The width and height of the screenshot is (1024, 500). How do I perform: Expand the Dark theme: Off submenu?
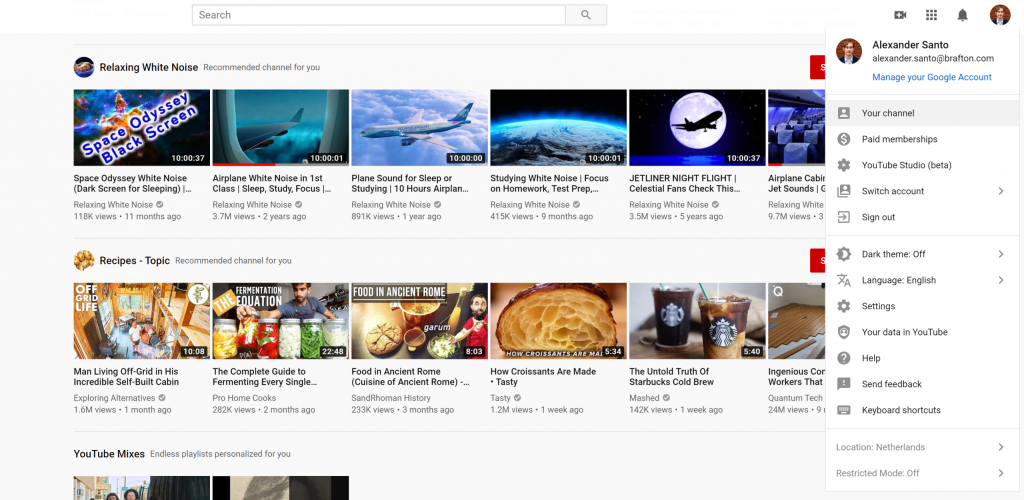pyautogui.click(x=1000, y=254)
